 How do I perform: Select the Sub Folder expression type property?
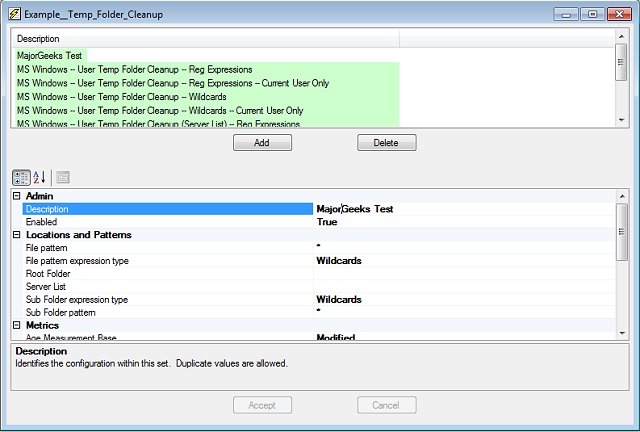click(168, 299)
